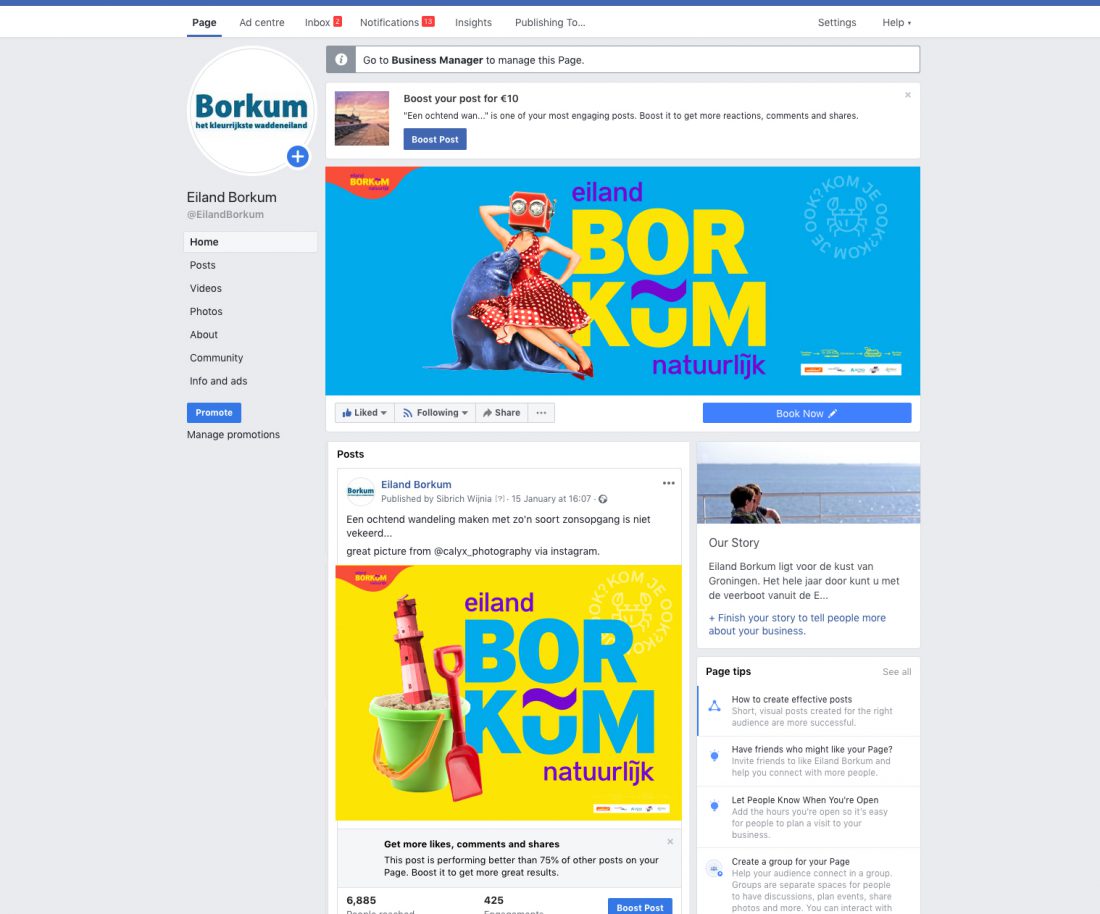Click the Promote button
Viewport: 1100px width, 914px height.
click(214, 412)
